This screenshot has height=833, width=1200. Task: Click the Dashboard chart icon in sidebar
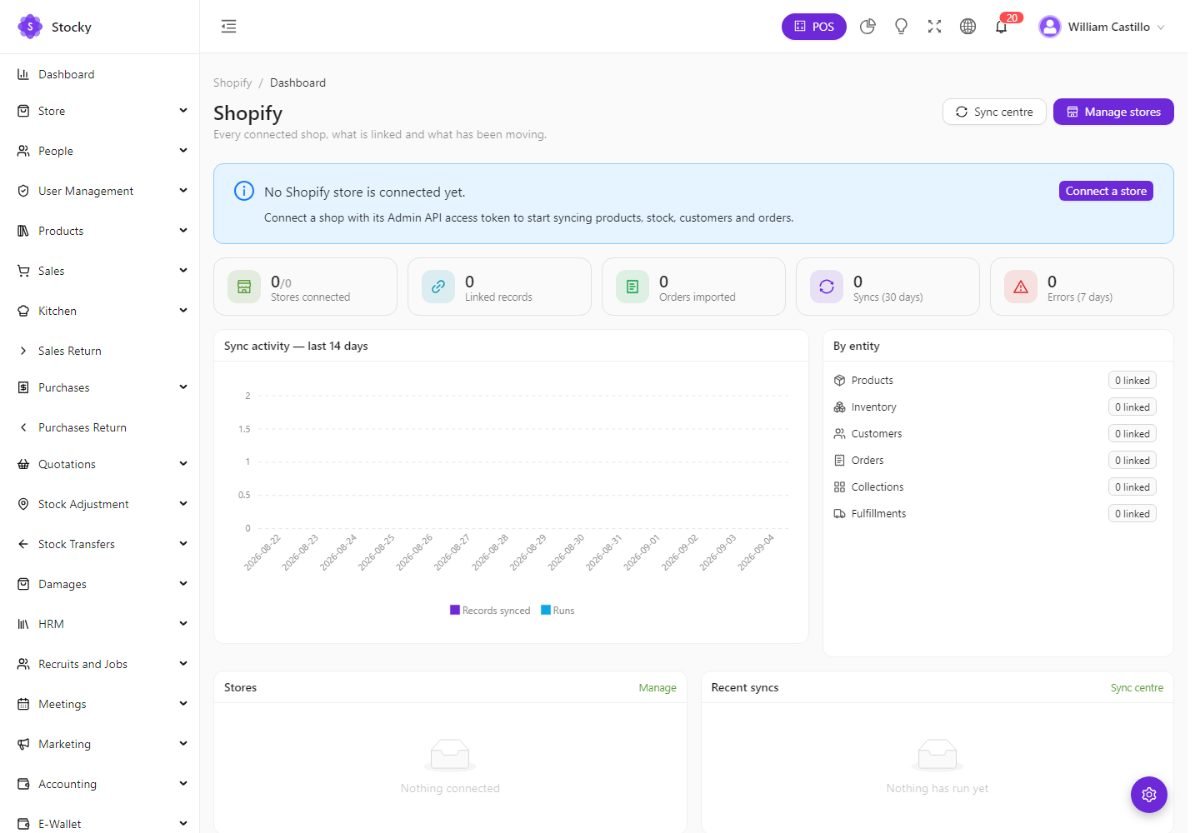23,74
